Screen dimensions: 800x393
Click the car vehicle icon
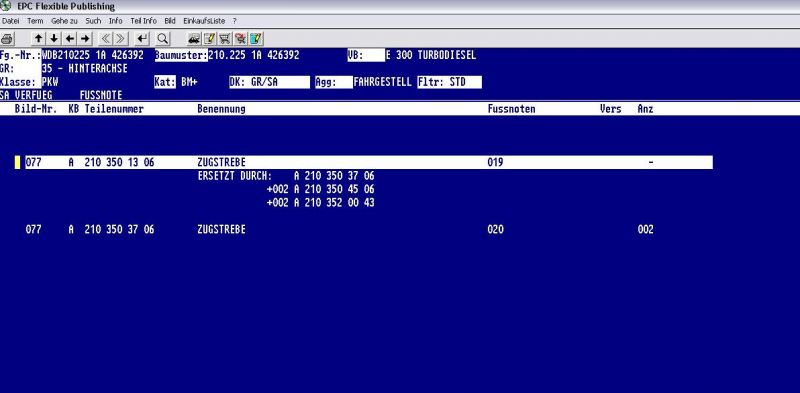(194, 38)
